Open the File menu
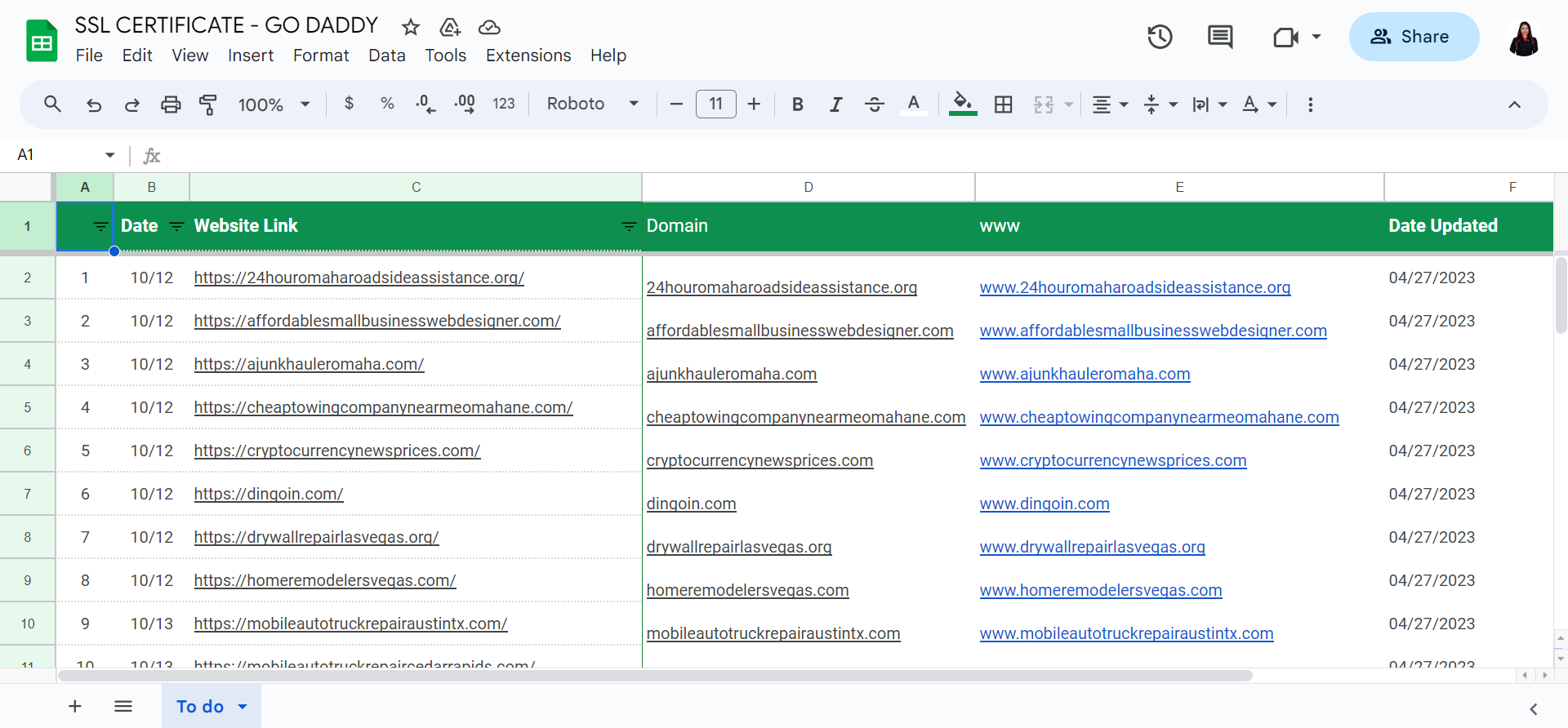 pyautogui.click(x=89, y=55)
